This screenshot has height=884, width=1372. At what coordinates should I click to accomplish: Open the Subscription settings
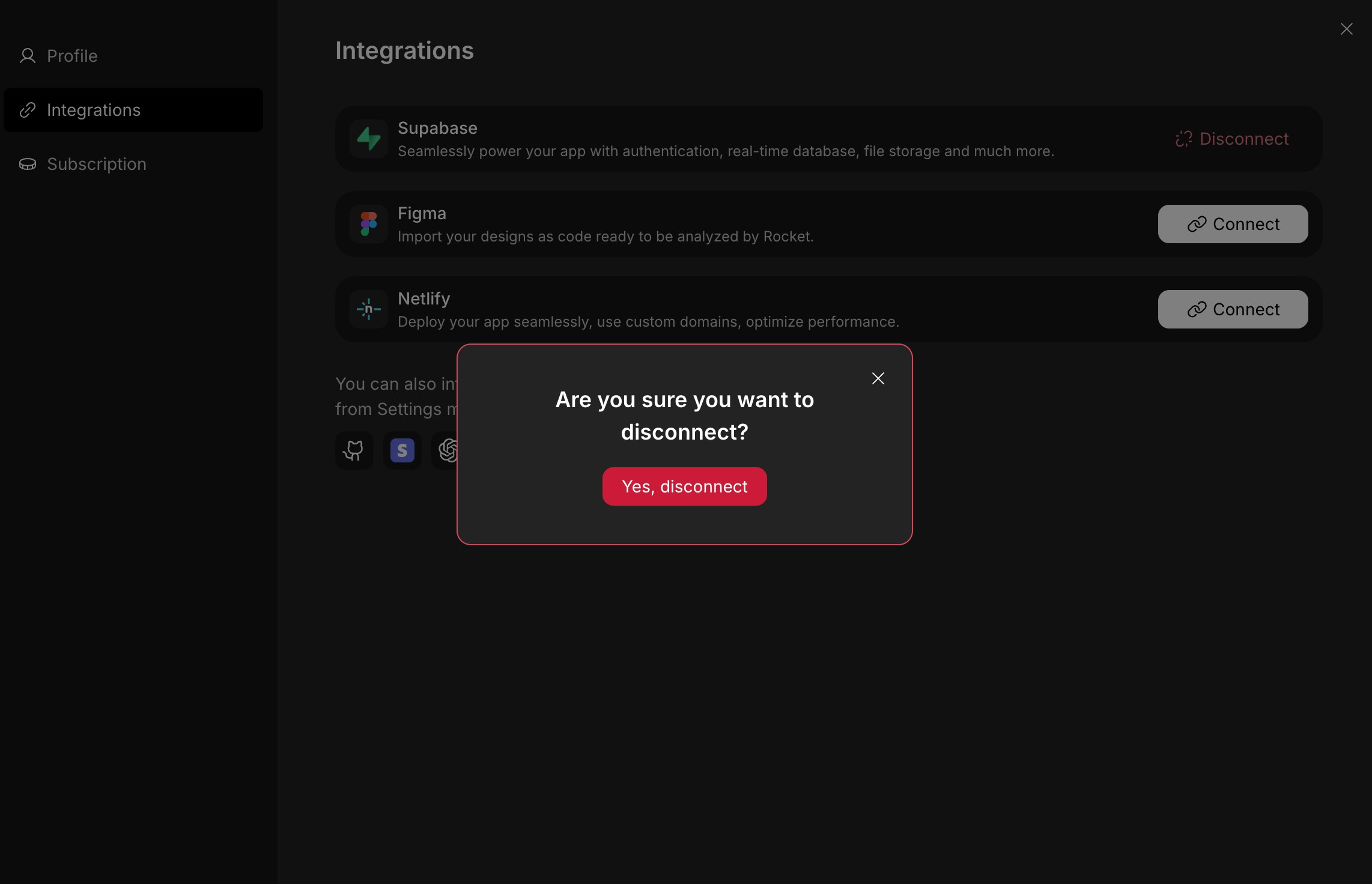pyautogui.click(x=97, y=164)
